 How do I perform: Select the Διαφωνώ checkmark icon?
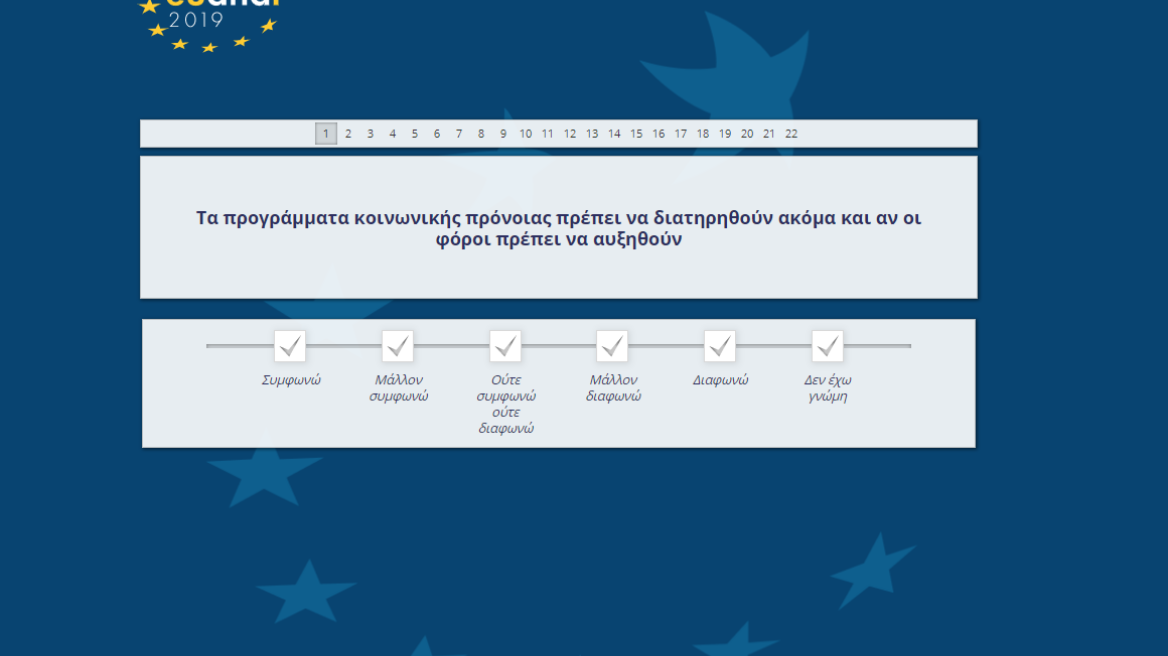coord(719,346)
